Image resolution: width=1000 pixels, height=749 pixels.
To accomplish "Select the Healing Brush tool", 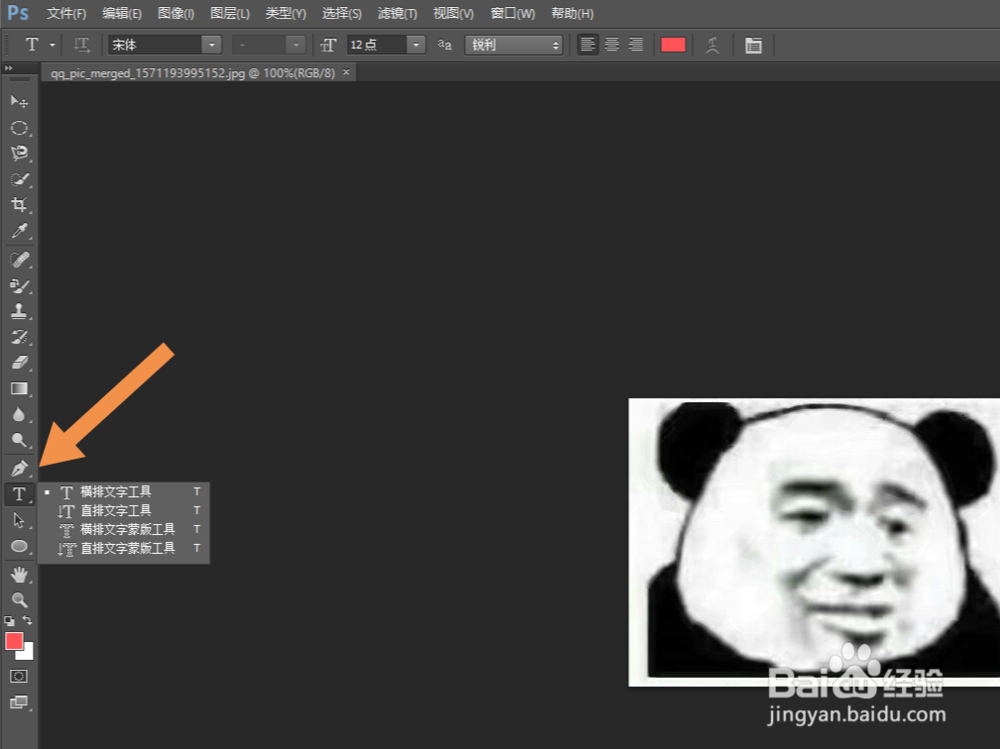I will [x=19, y=260].
